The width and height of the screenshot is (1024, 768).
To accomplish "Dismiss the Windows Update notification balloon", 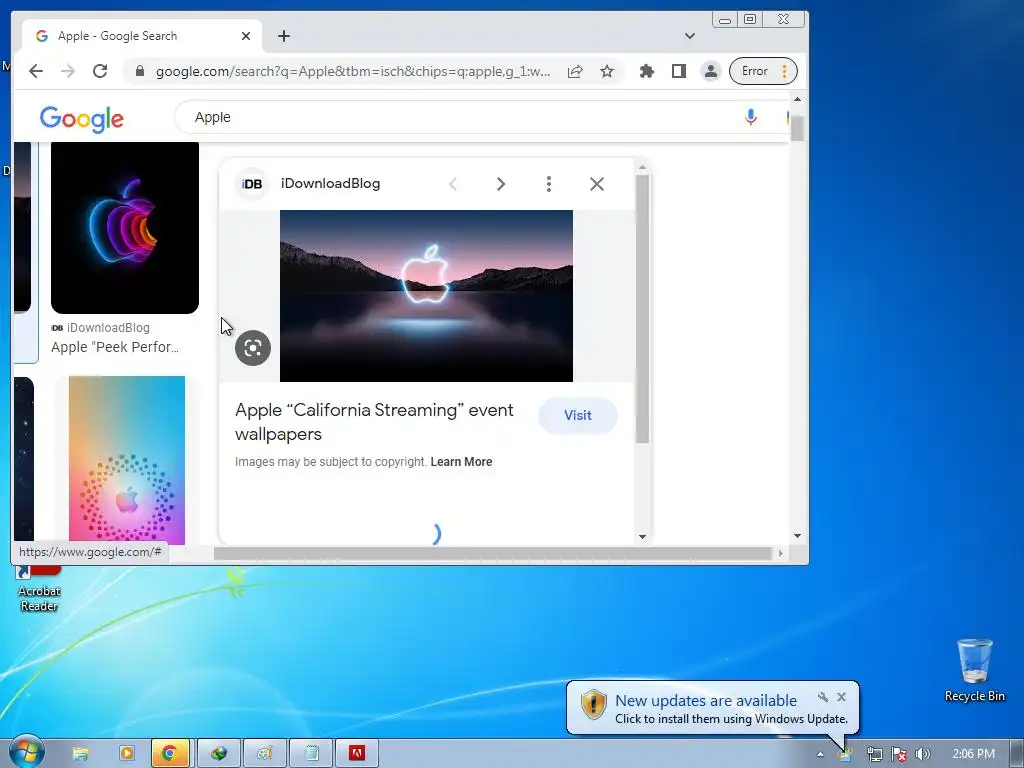I will (x=842, y=697).
